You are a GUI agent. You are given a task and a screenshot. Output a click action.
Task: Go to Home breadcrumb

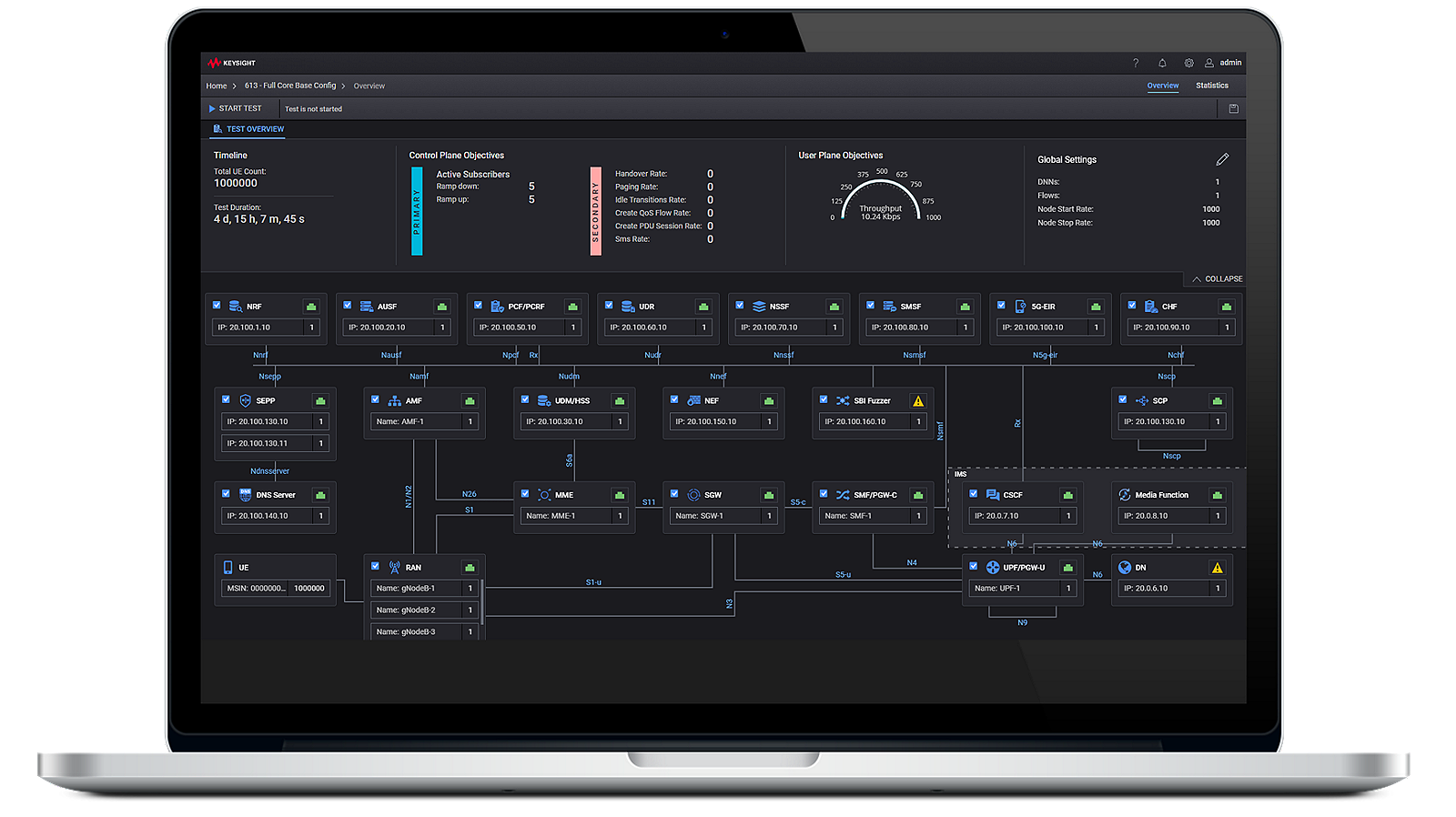pyautogui.click(x=217, y=86)
